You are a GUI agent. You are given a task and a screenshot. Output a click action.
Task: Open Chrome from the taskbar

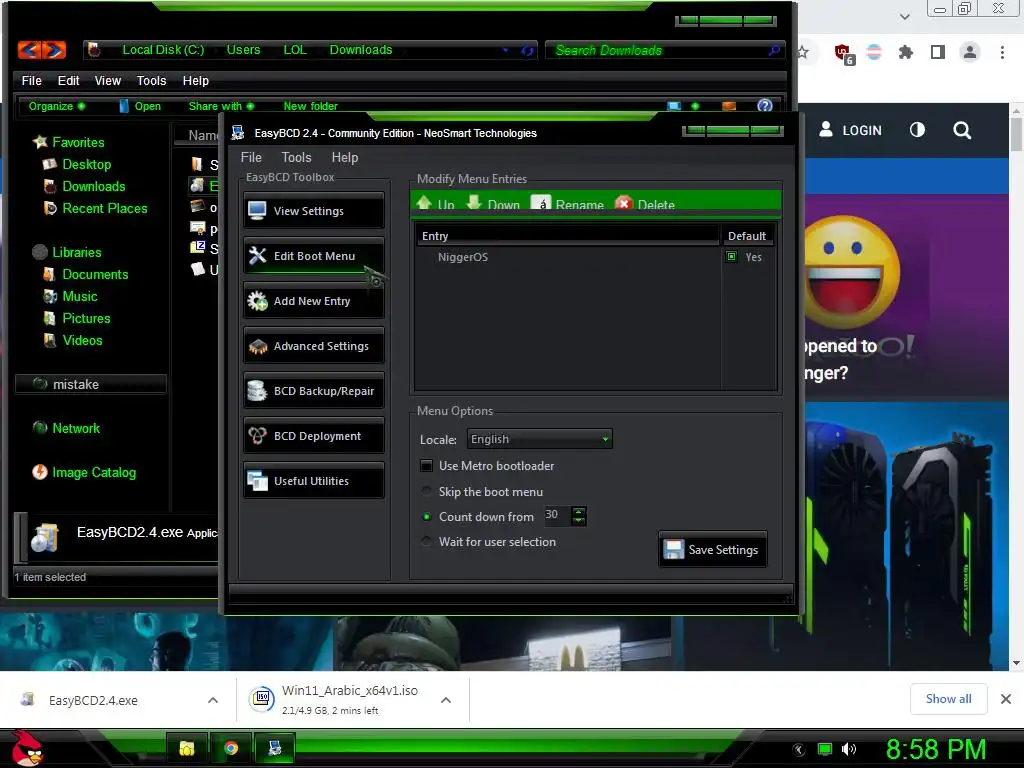point(231,748)
